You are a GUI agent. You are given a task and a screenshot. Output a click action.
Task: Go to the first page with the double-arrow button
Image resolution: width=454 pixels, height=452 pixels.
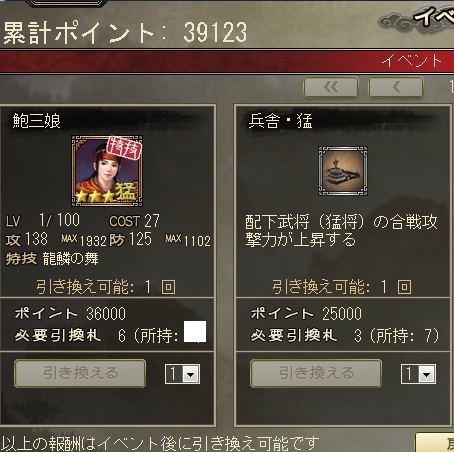pos(331,87)
